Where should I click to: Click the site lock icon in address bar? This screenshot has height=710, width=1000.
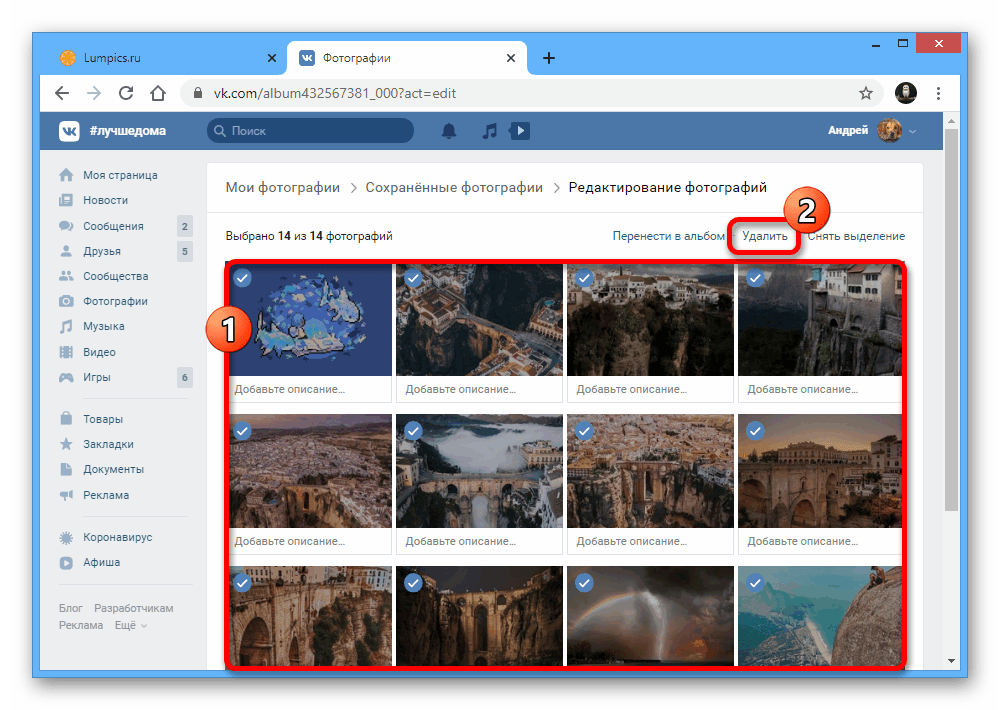click(x=198, y=93)
